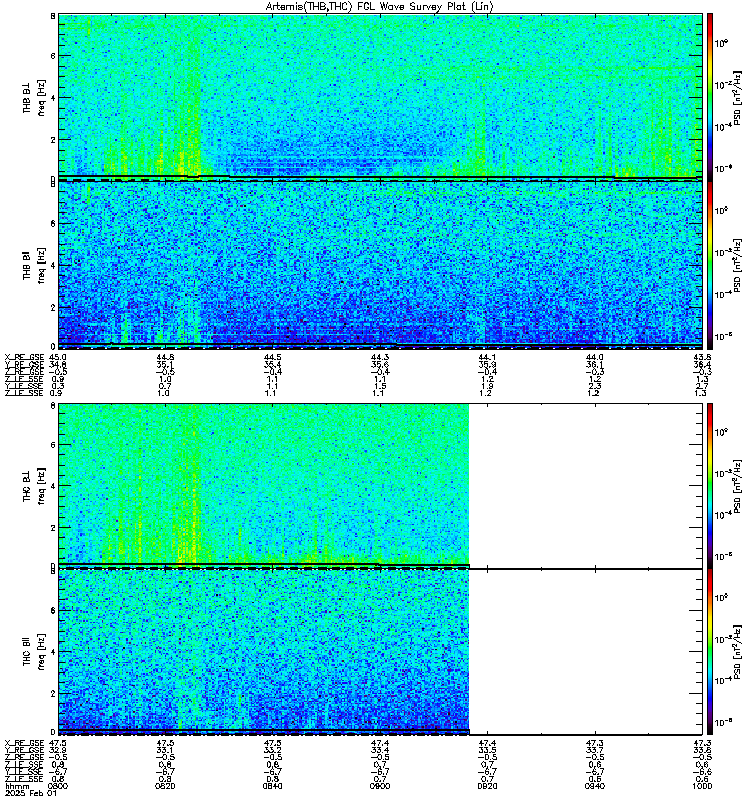This screenshot has width=750, height=800.
Task: Click the 'X_RE_GSE' row label under THC panels
Action: point(24,743)
